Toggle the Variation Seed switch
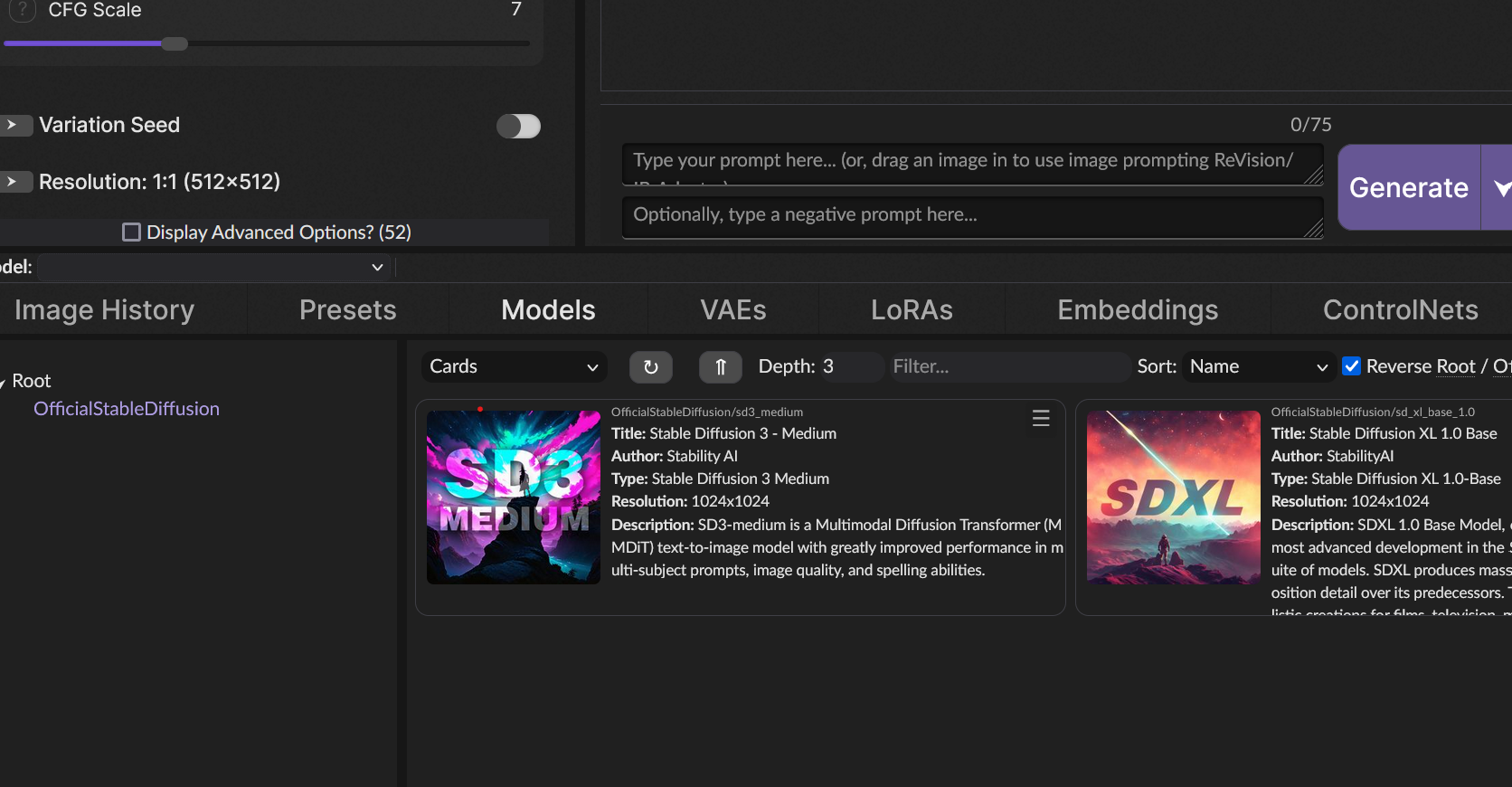 click(519, 126)
